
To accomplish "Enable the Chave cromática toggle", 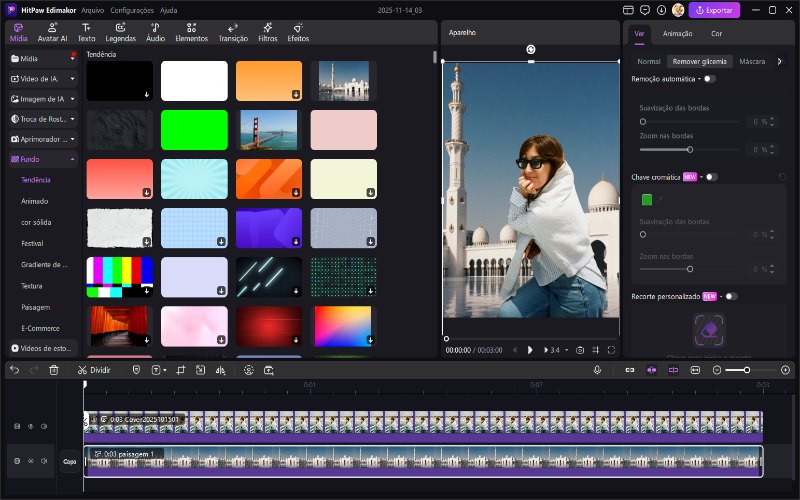I will (712, 177).
